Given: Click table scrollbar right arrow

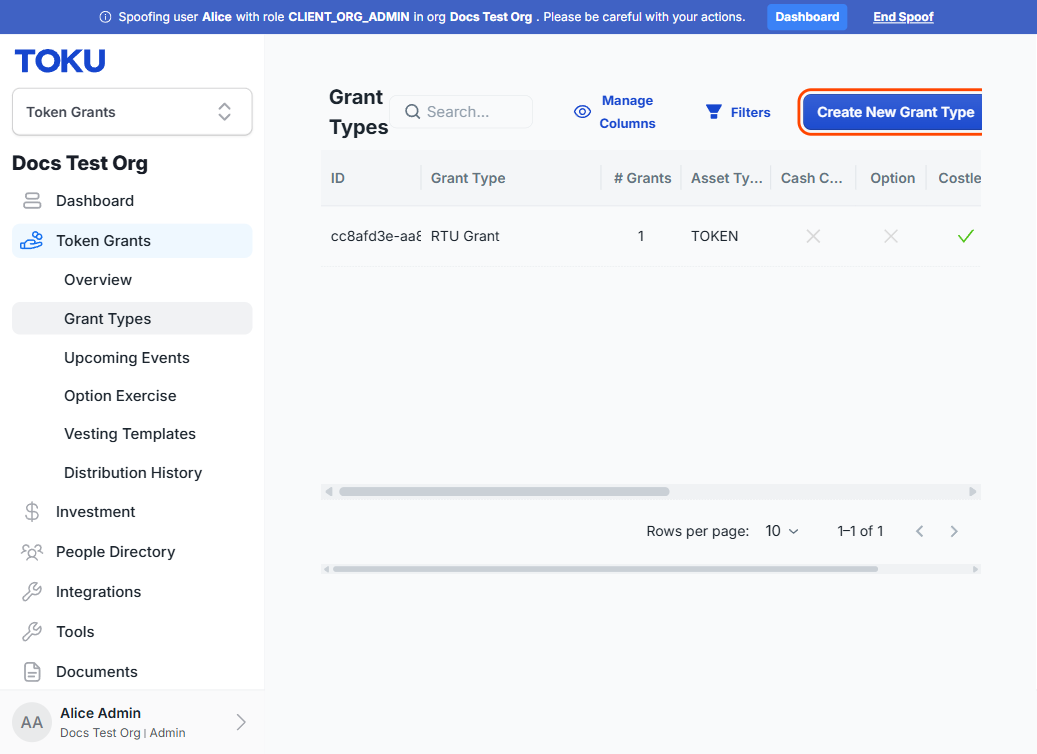Looking at the screenshot, I should pos(972,491).
